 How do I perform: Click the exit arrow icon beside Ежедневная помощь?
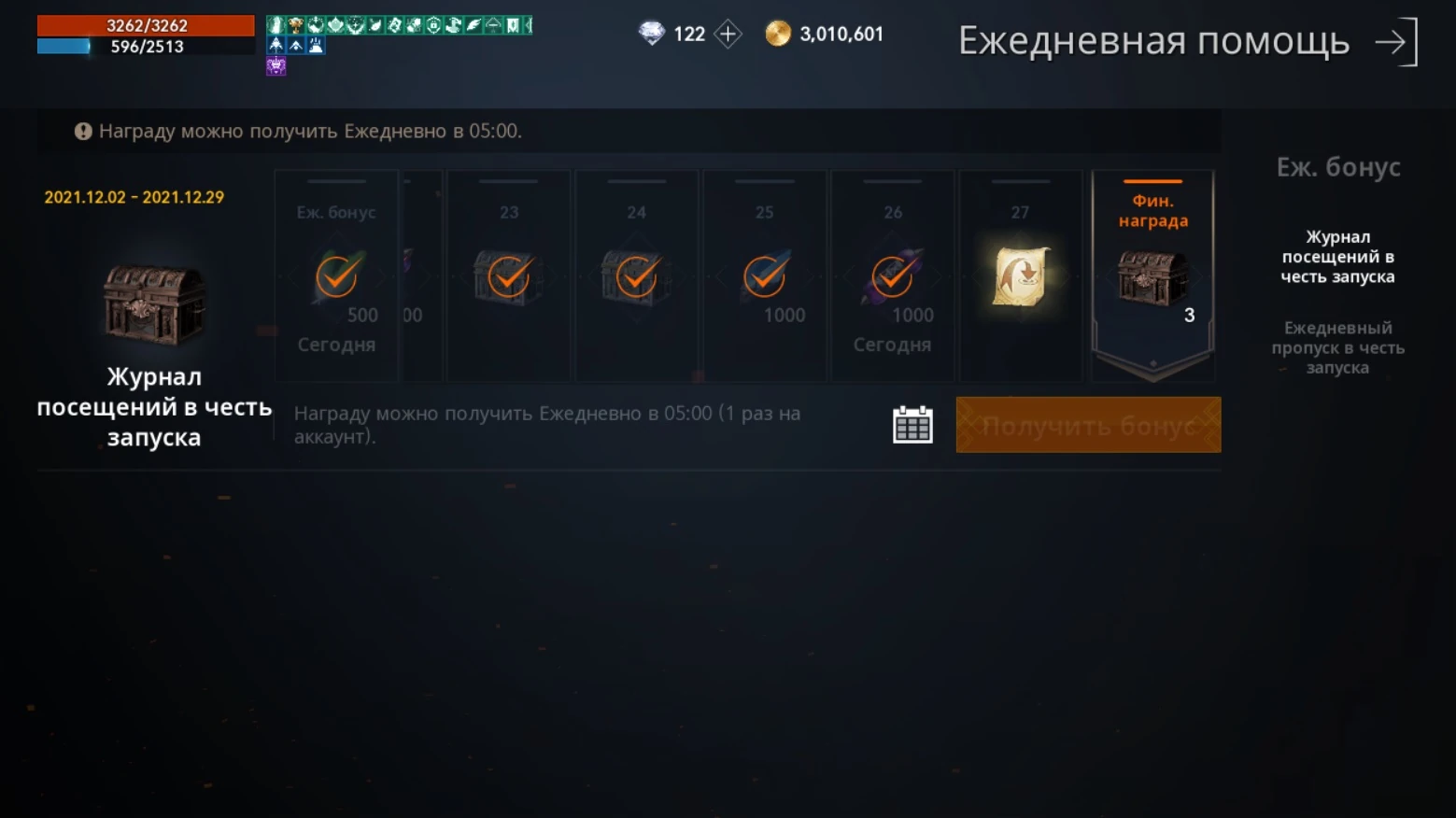click(1397, 42)
